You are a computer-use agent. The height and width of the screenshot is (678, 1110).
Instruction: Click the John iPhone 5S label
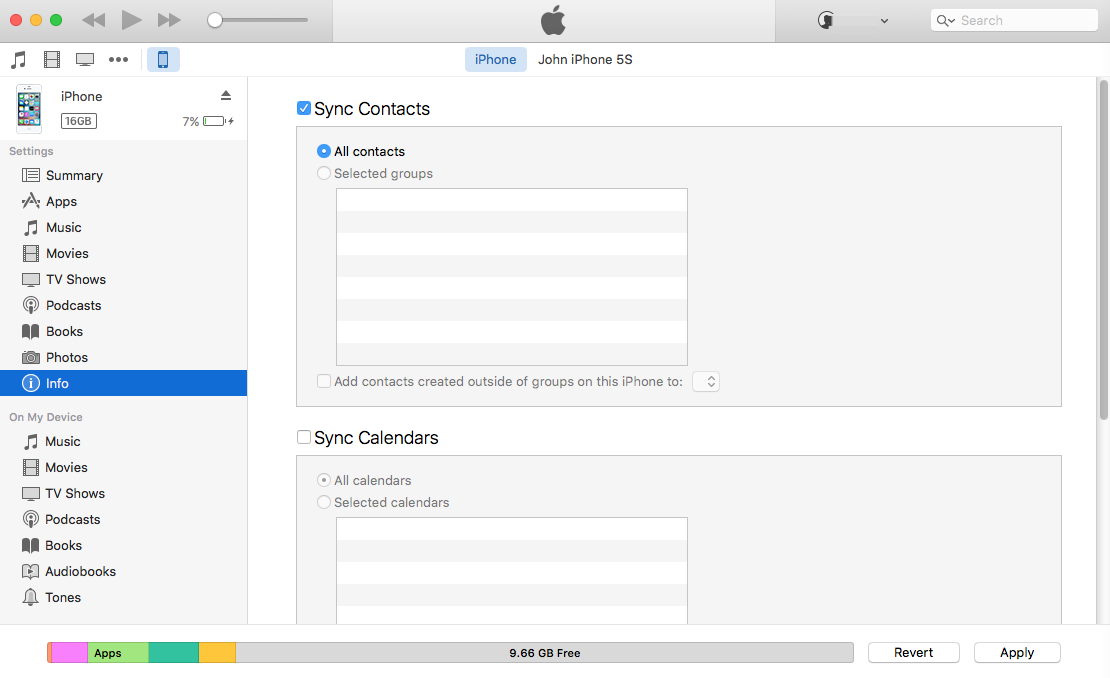(585, 59)
